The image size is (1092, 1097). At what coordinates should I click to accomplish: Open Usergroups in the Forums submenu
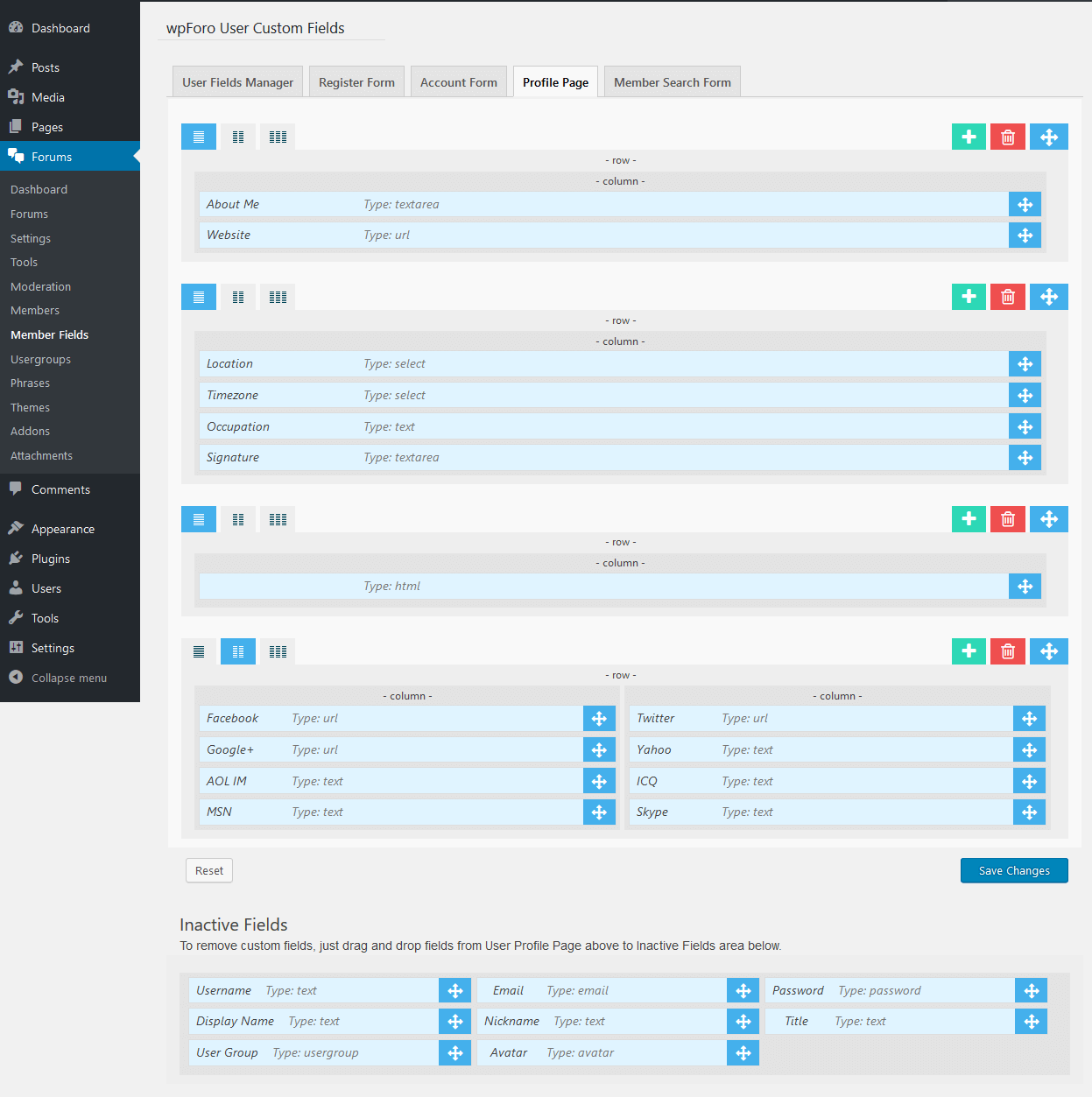tap(40, 359)
